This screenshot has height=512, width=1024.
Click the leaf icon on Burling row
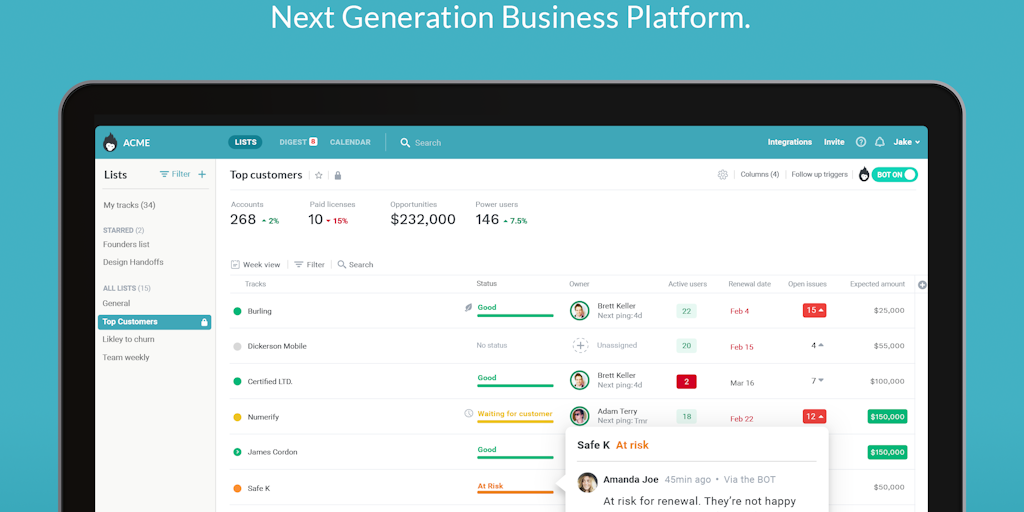(x=468, y=307)
